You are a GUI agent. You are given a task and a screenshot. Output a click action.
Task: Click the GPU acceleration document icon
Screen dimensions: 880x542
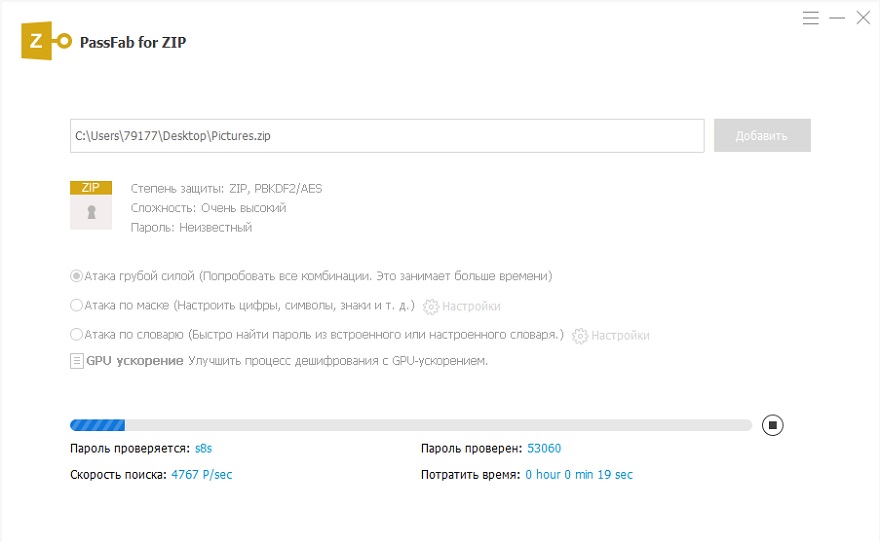pos(77,361)
